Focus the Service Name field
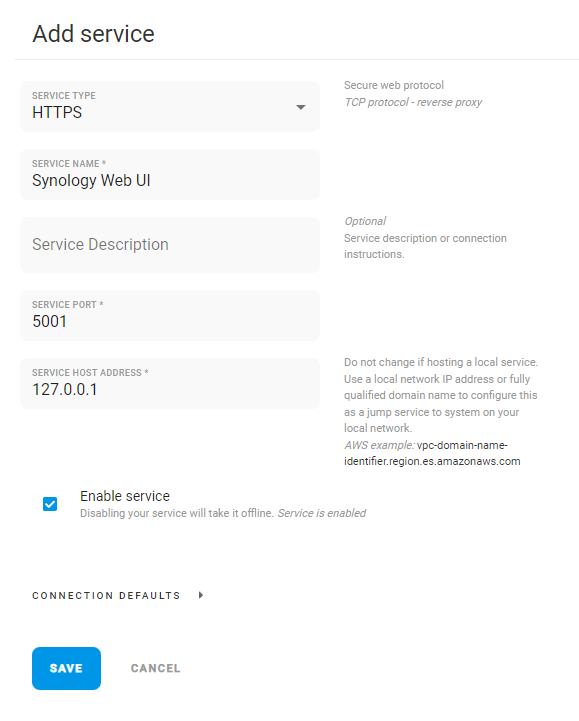Screen dimensions: 579x721 click(170, 174)
